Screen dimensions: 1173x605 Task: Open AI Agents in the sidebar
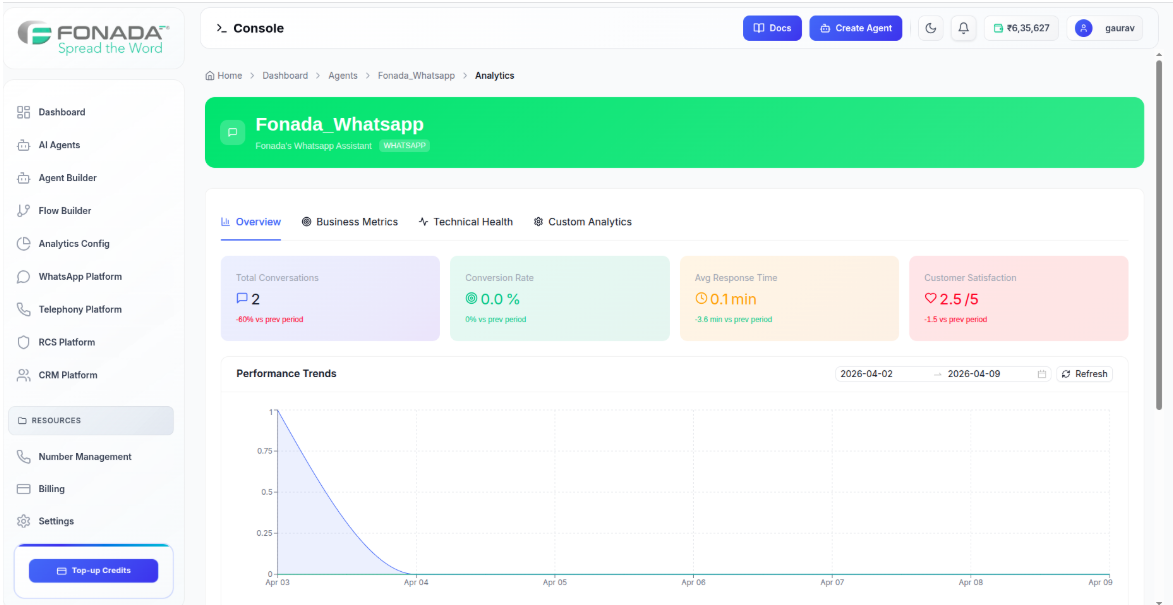pyautogui.click(x=59, y=145)
